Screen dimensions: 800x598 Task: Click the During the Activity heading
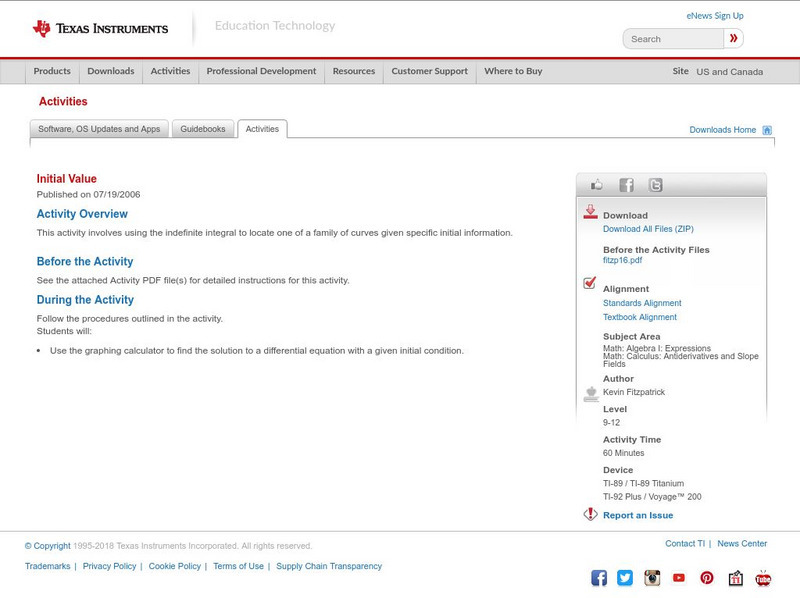click(x=85, y=300)
